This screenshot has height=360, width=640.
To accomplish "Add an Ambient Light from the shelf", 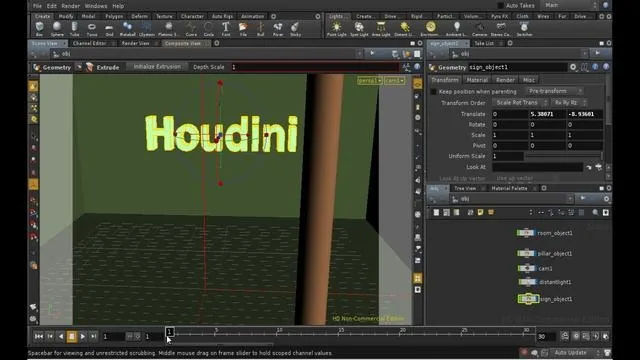I will click(456, 29).
